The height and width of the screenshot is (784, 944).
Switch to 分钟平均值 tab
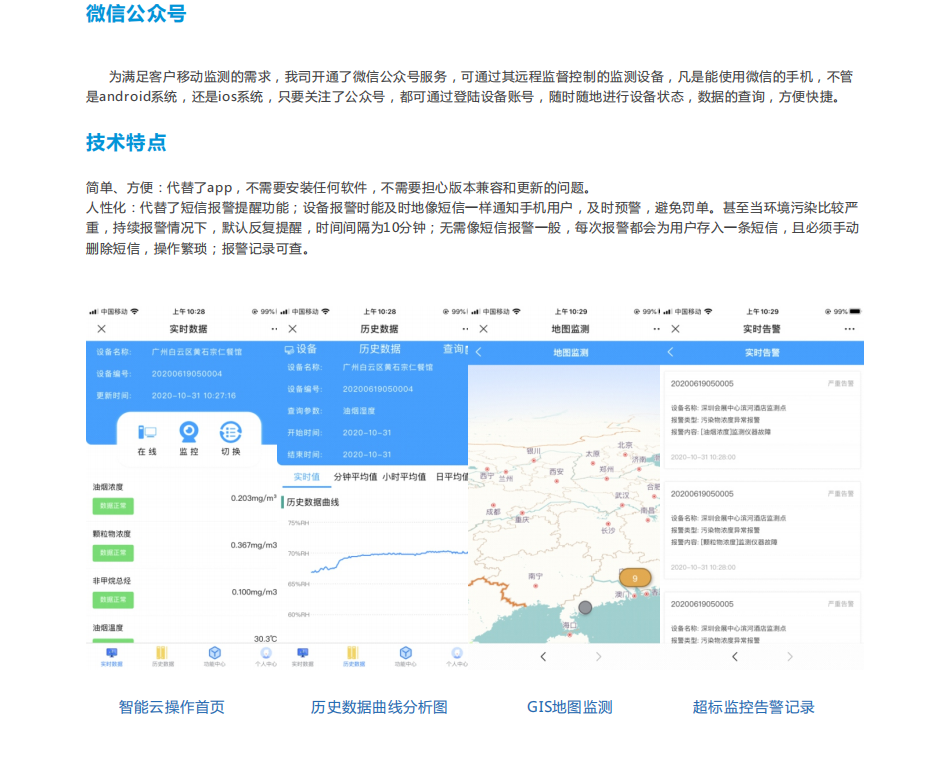point(355,477)
